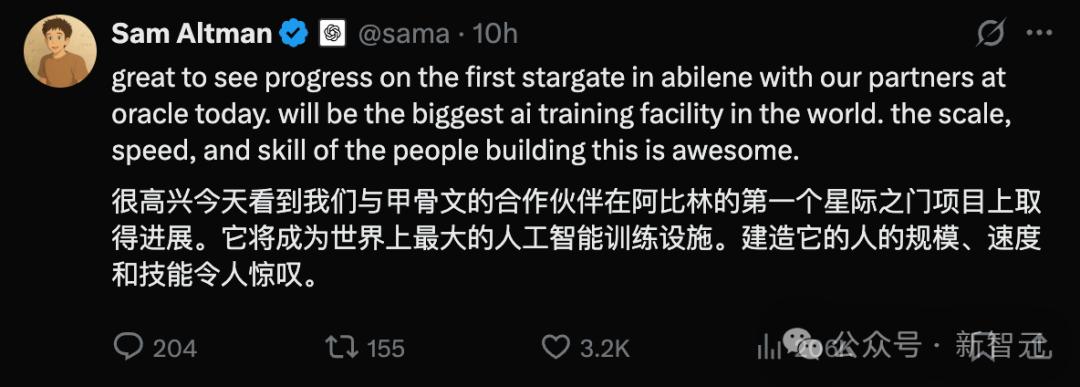The height and width of the screenshot is (387, 1080).
Task: Open the three-dot more options menu
Action: point(1038,32)
